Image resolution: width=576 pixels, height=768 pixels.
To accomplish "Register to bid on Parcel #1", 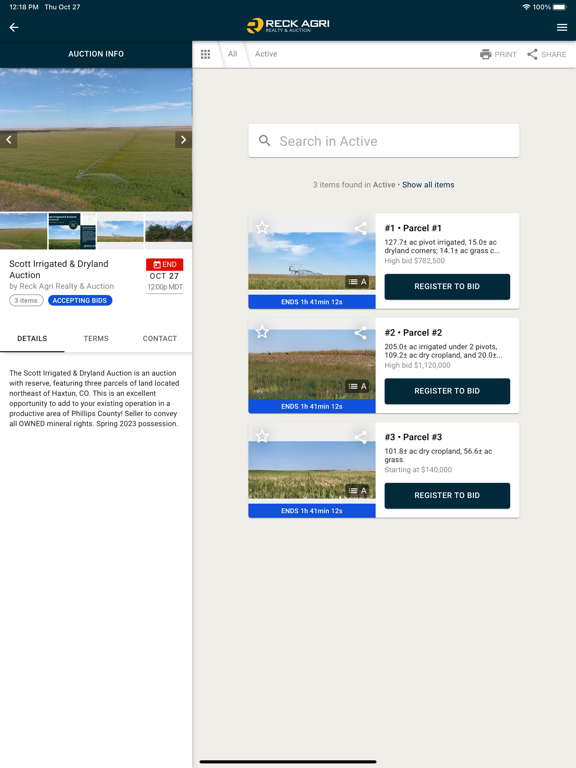I will 447,287.
